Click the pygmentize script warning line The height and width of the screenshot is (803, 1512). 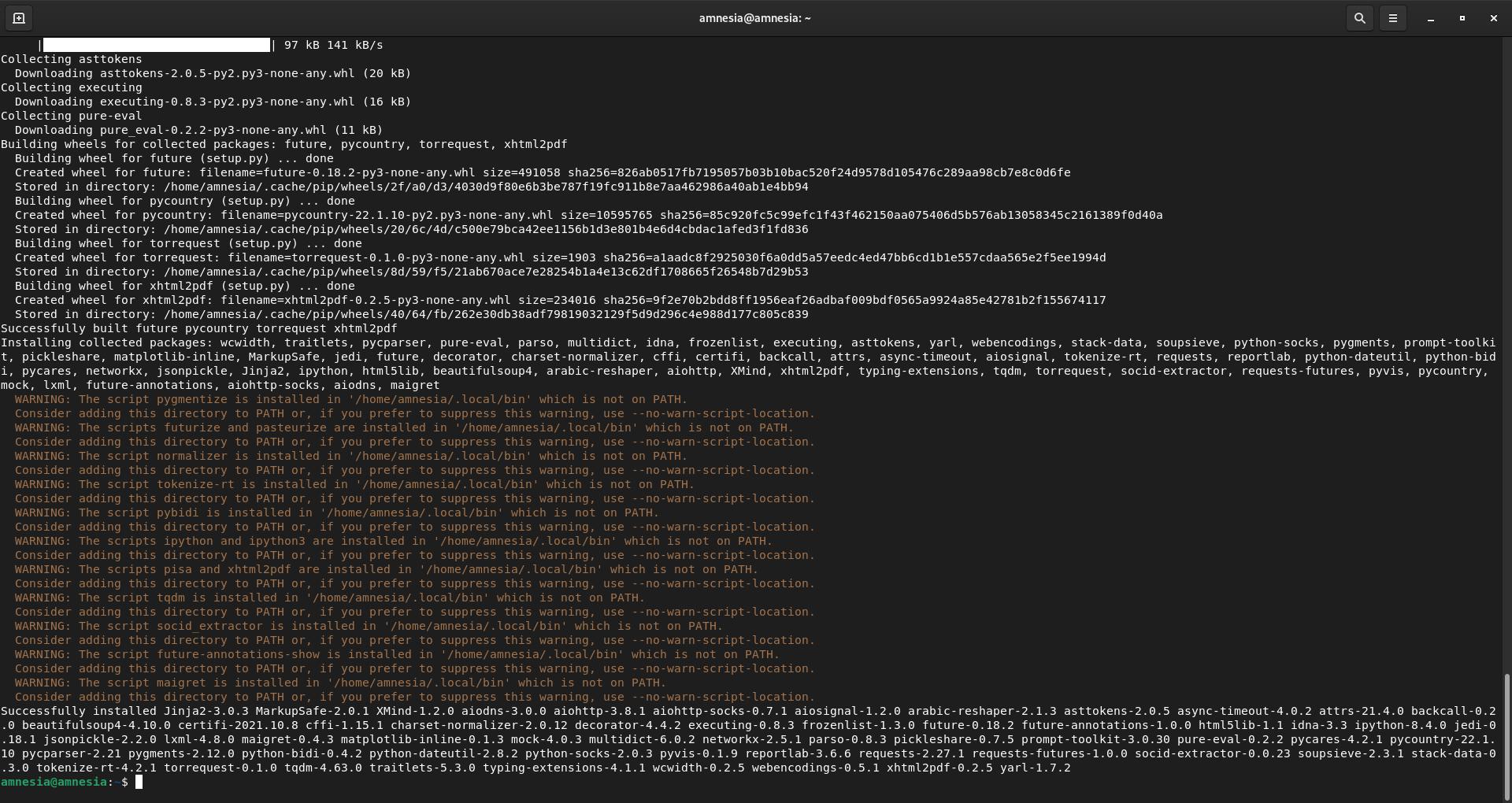pos(351,399)
